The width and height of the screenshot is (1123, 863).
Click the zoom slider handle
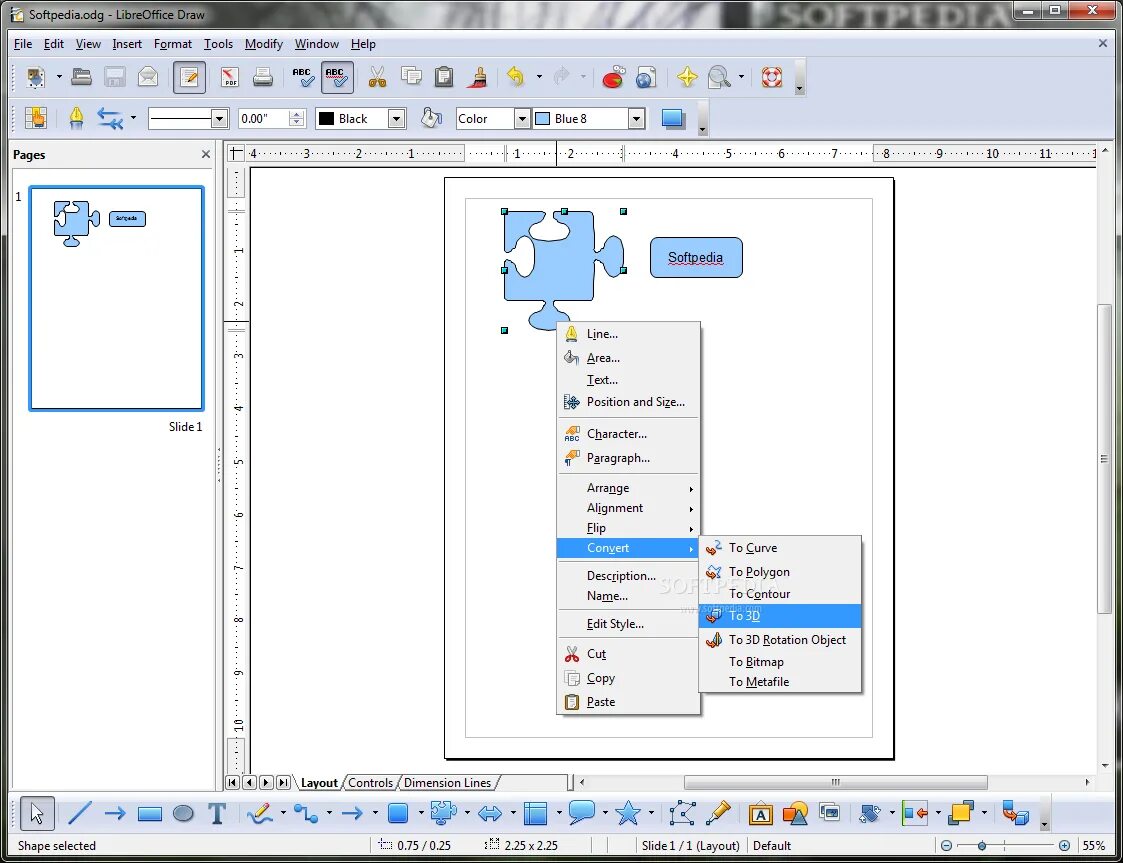coord(982,846)
